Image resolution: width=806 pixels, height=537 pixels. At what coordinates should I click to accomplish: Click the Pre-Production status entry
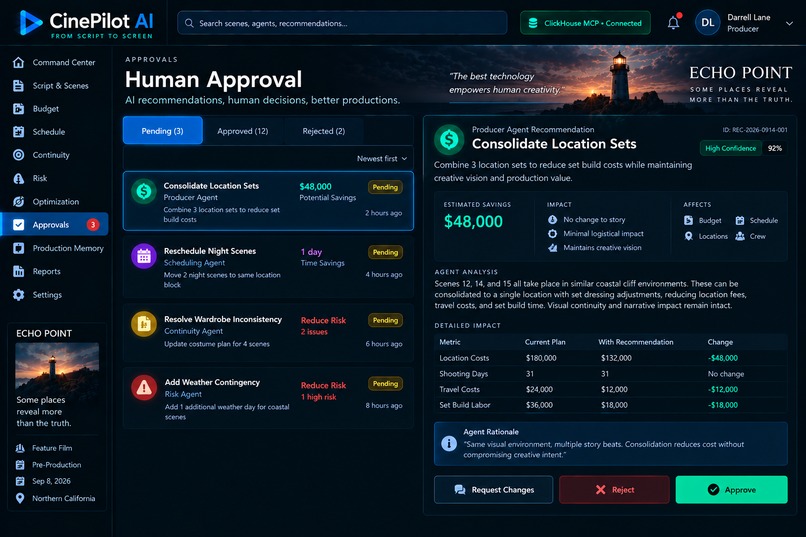[57, 465]
